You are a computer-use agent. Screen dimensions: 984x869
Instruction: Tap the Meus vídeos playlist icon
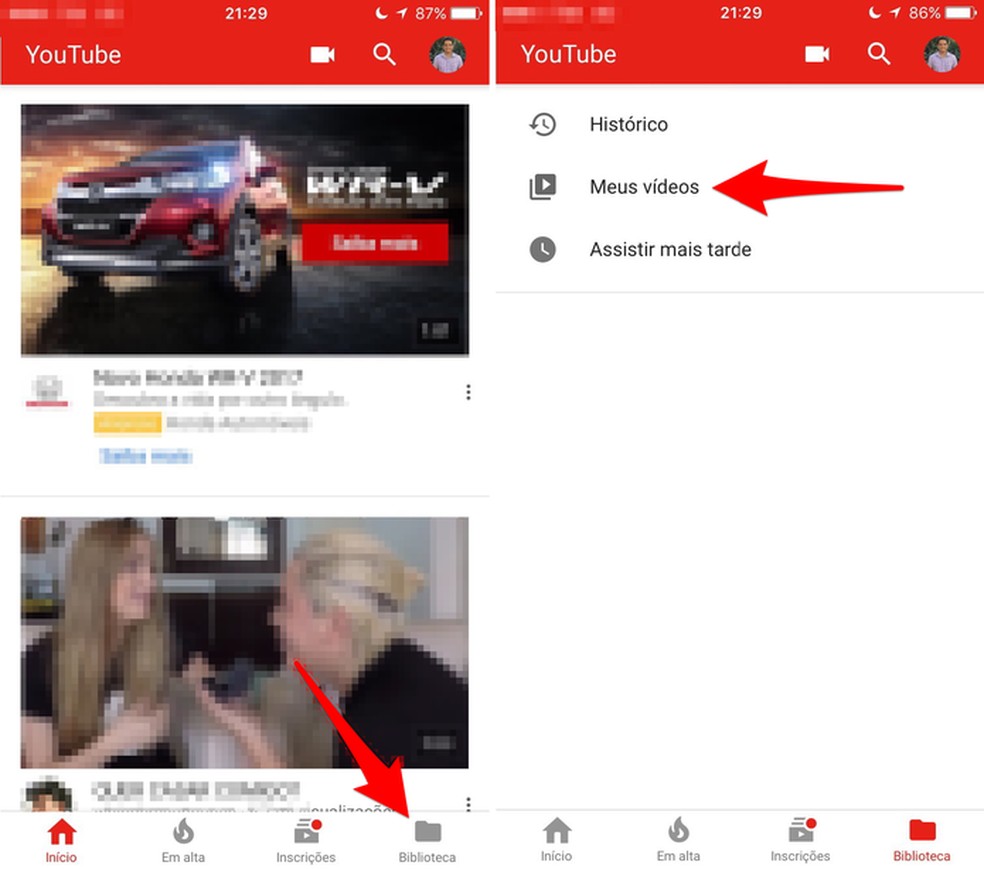543,187
